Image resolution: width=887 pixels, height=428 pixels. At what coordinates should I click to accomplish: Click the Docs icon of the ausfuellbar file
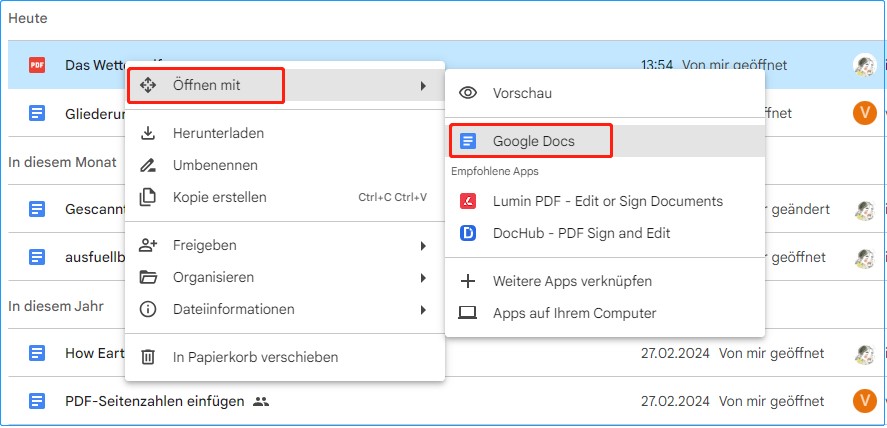(37, 257)
